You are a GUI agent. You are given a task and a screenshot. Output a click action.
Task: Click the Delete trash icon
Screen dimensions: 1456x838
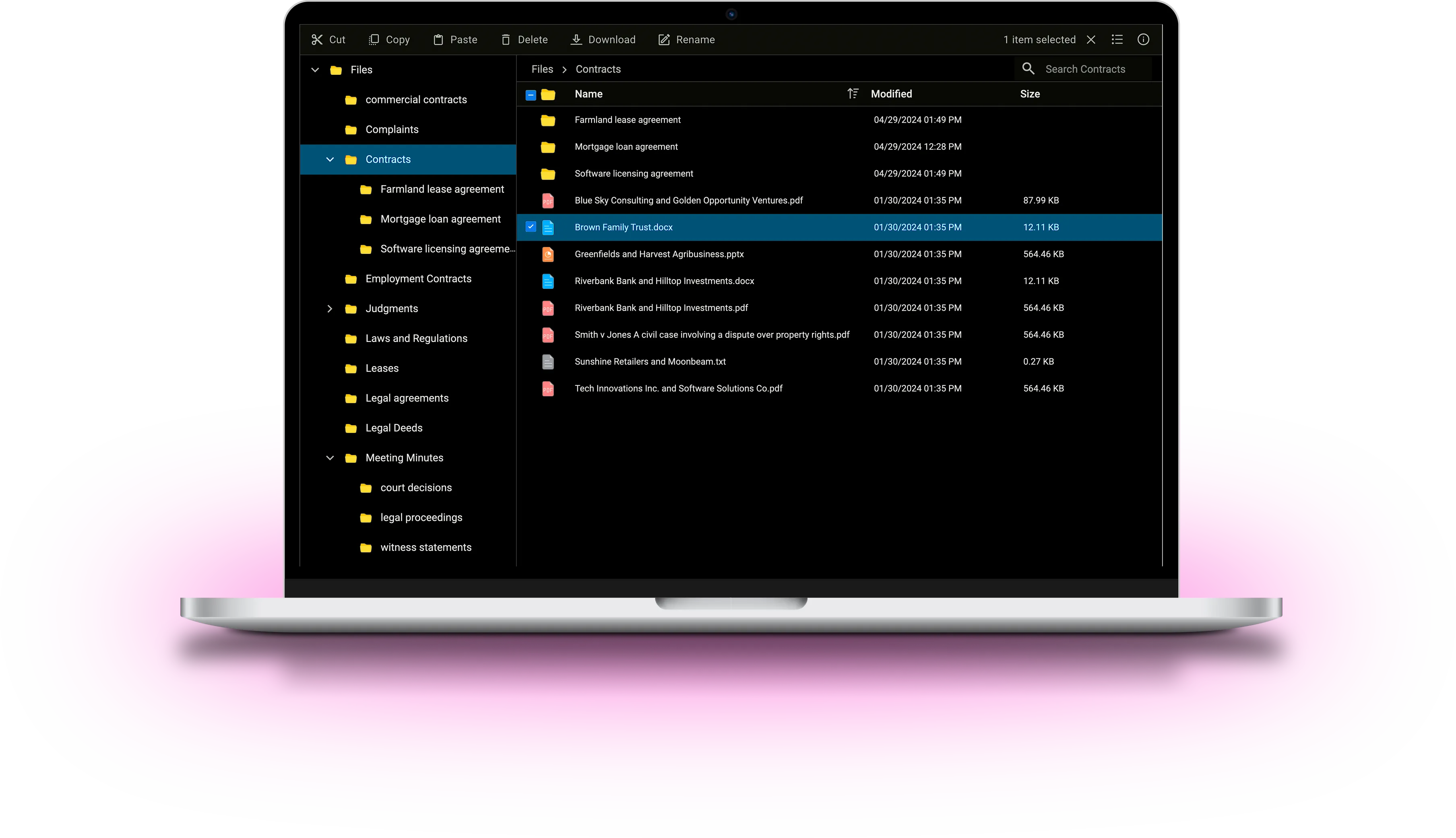pyautogui.click(x=506, y=40)
